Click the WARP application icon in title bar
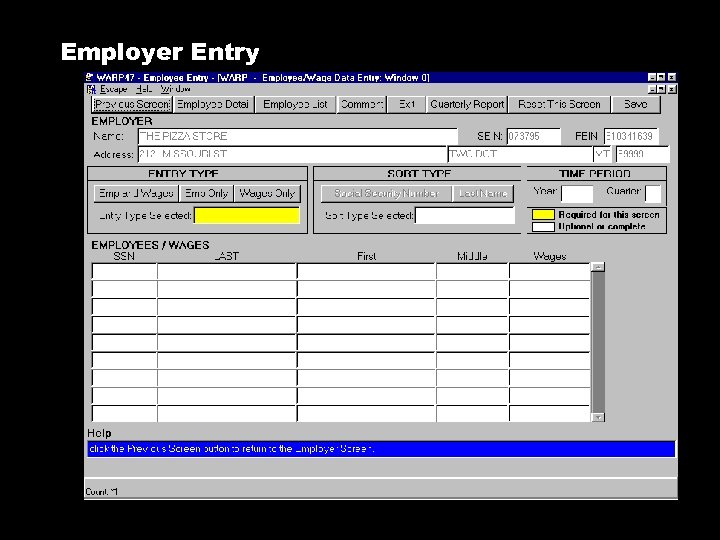 [90, 77]
